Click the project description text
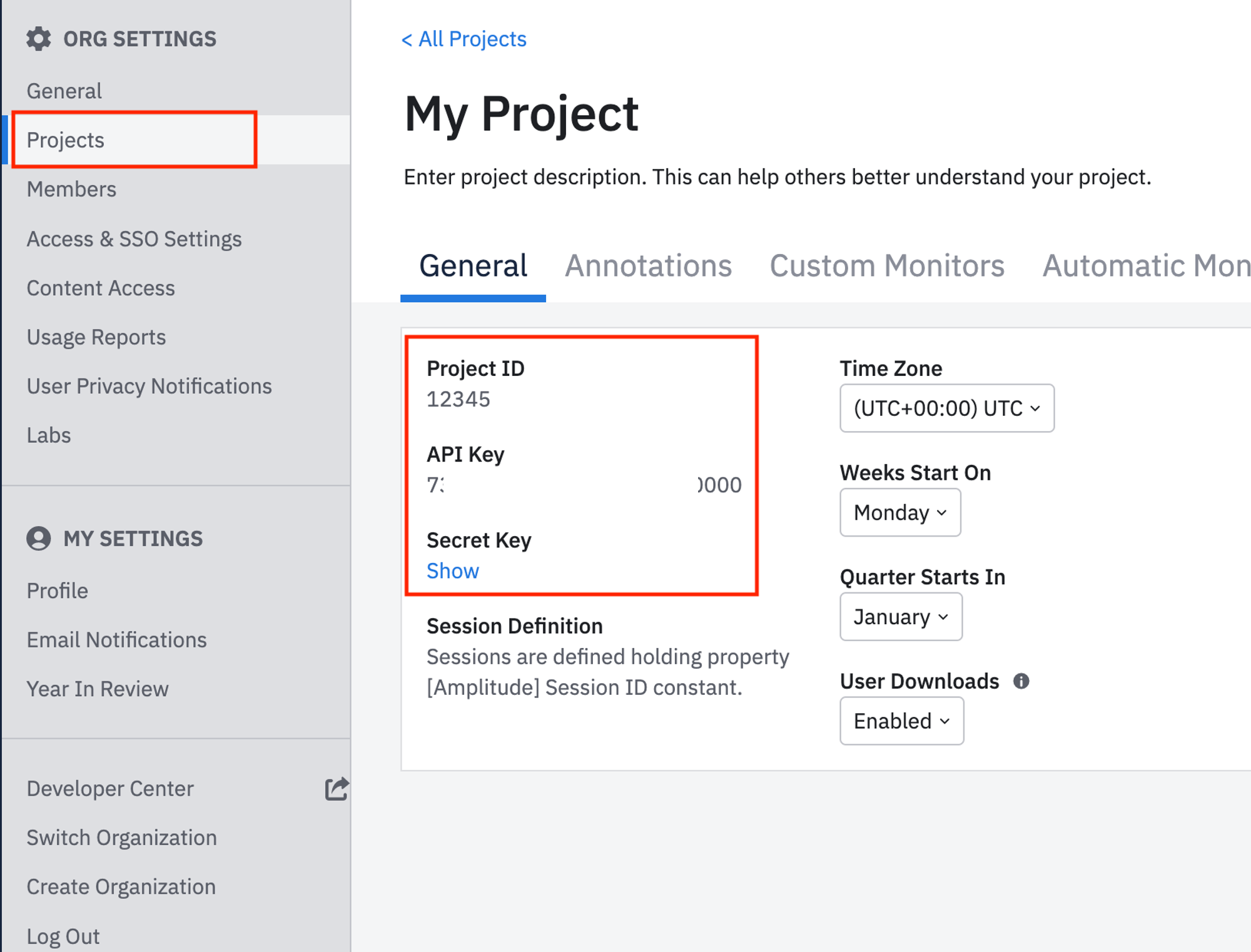 [776, 177]
